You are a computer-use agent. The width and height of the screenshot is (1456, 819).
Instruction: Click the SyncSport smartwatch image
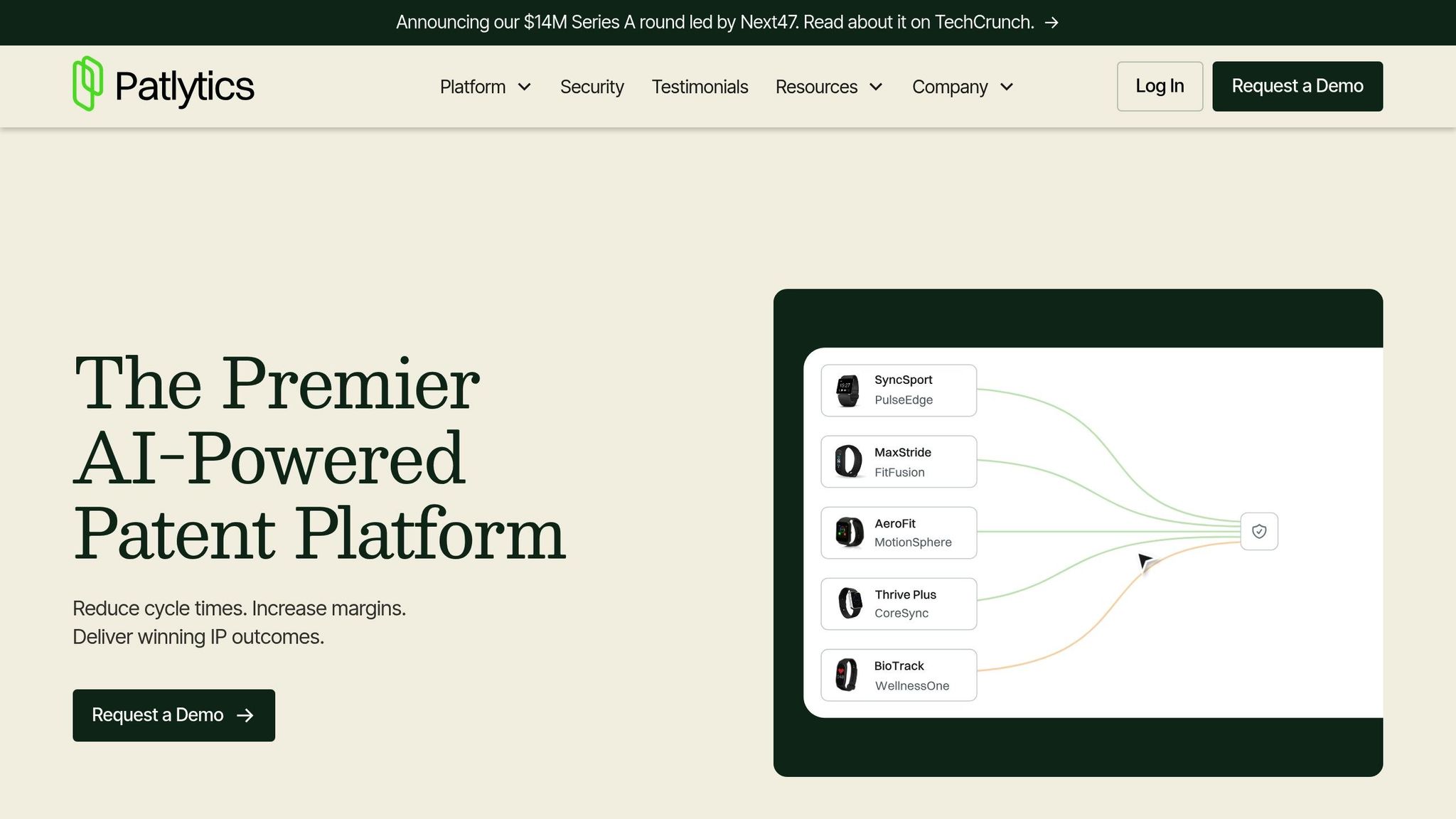[x=847, y=390]
